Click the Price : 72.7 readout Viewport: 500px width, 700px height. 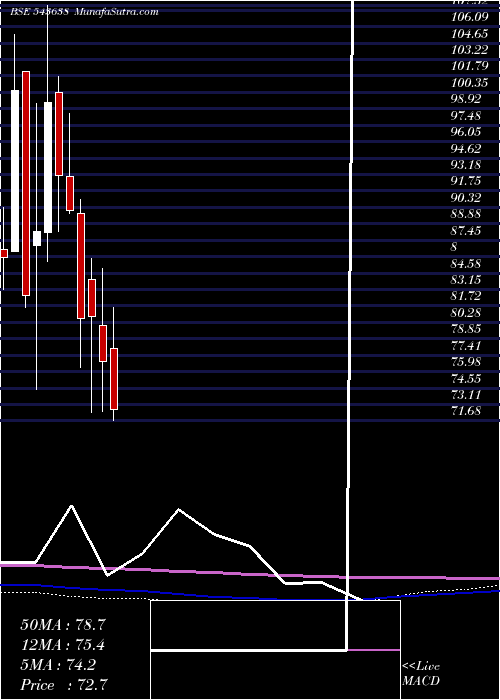[x=64, y=685]
